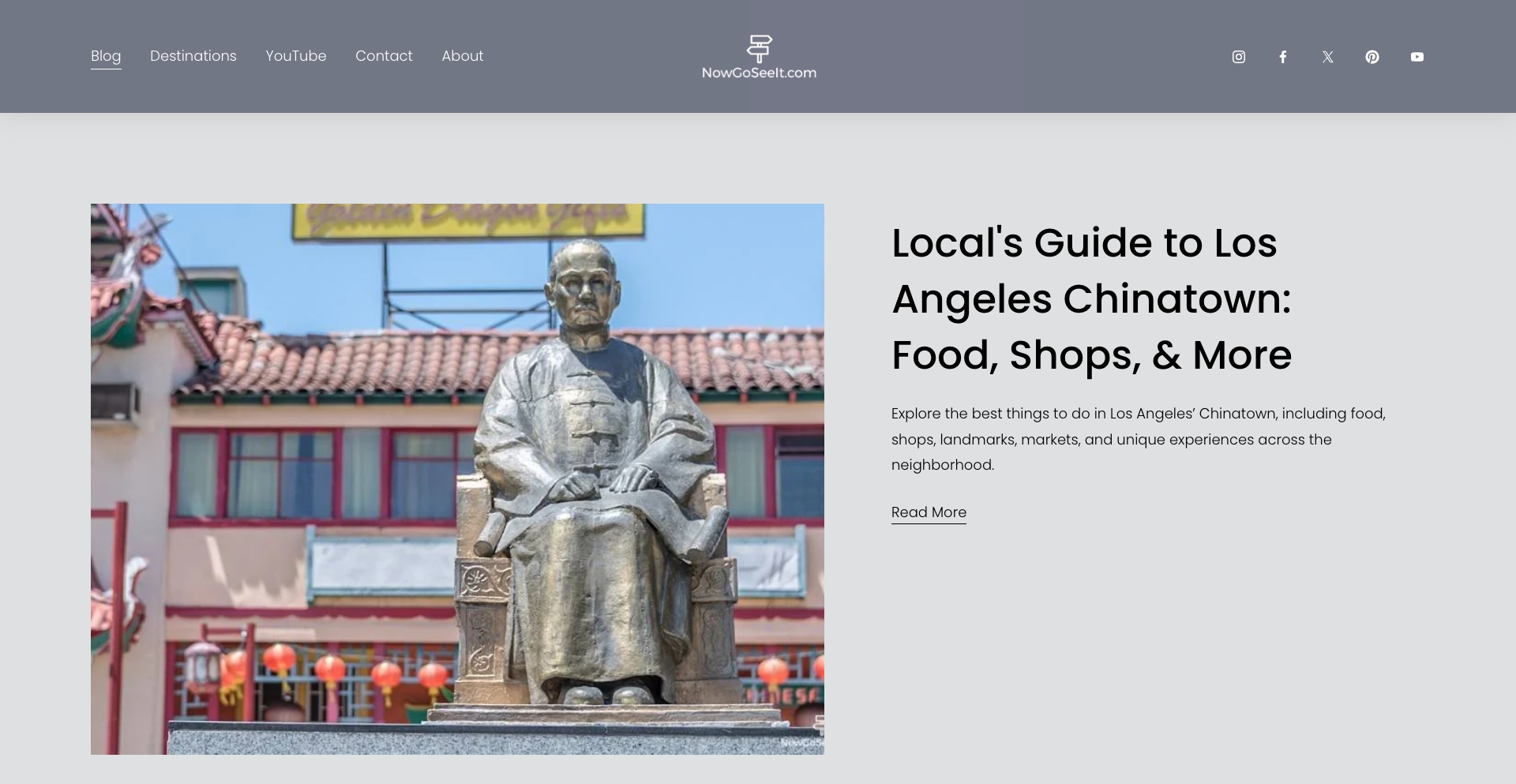Click 'Food, Shops, & More' headline text
1516x784 pixels.
point(1090,355)
